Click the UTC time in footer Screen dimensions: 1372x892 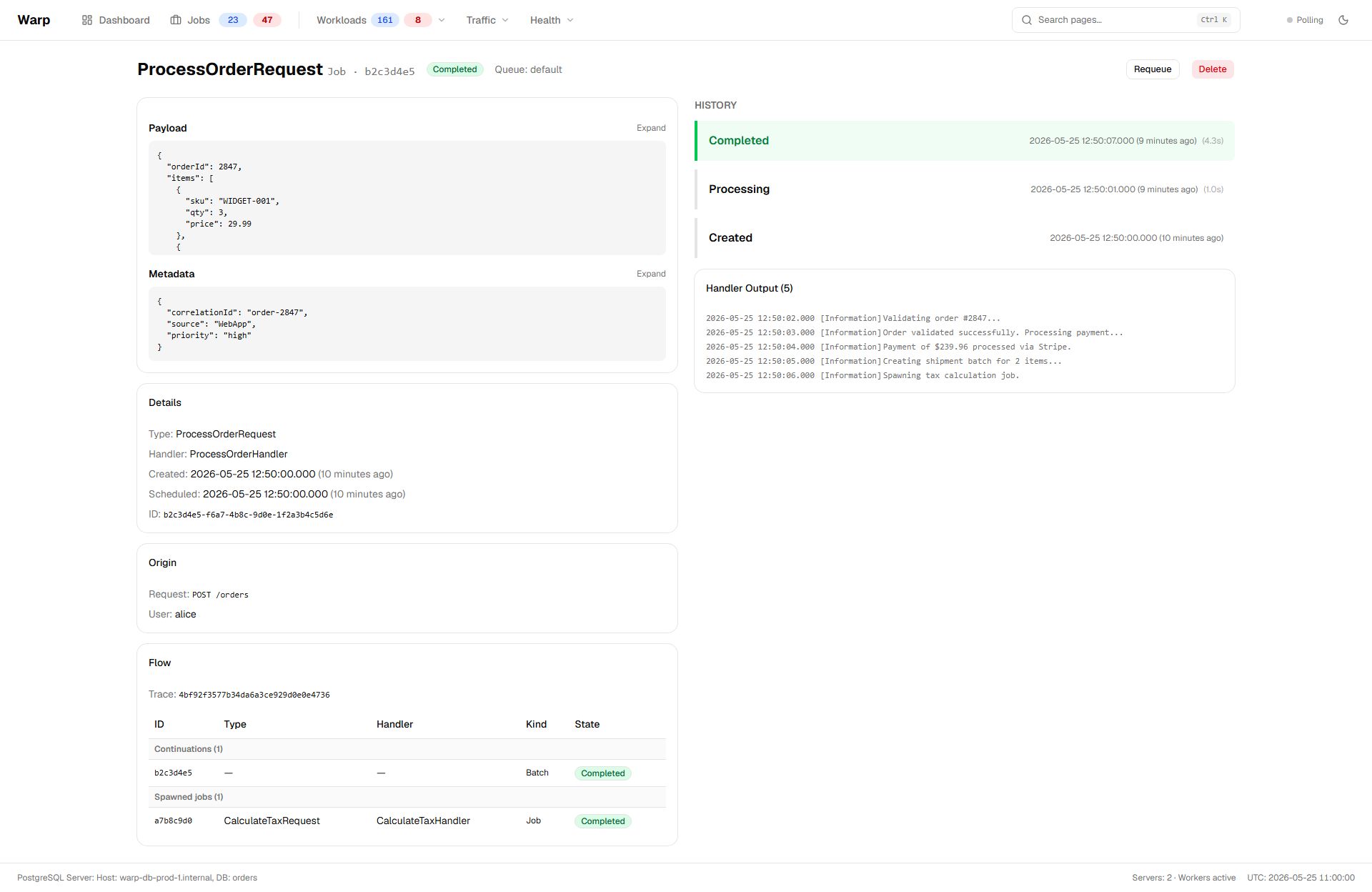1301,878
